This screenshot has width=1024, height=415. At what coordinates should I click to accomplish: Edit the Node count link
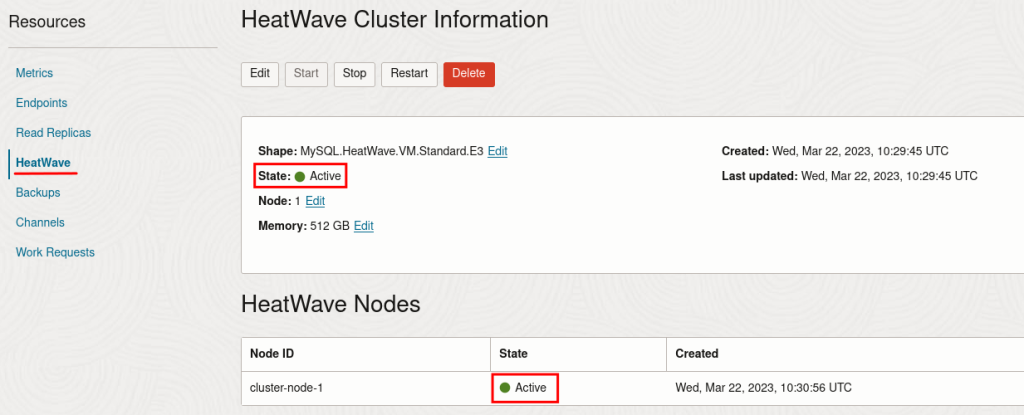pyautogui.click(x=315, y=201)
